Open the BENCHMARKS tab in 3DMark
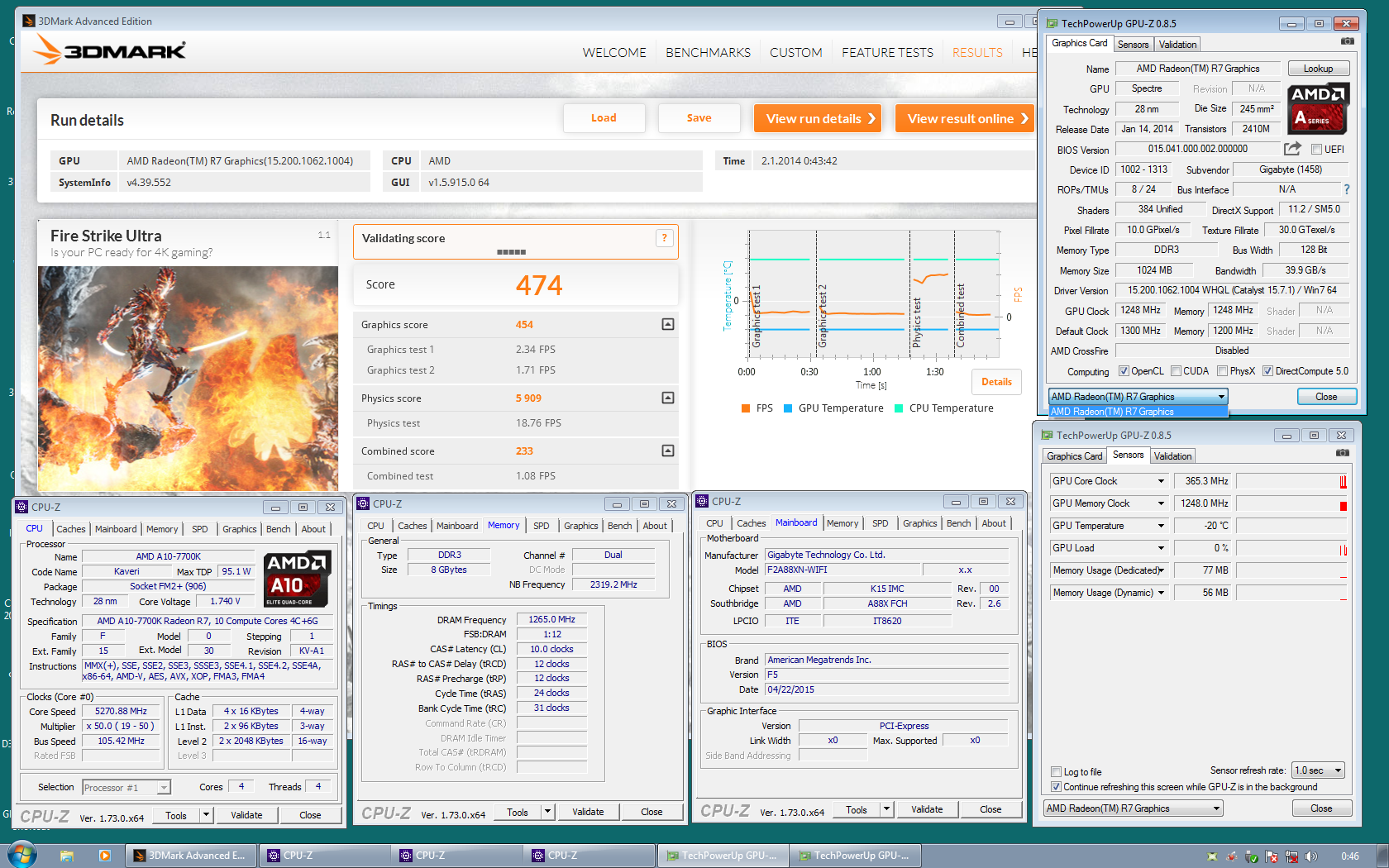This screenshot has width=1389, height=868. 709,53
